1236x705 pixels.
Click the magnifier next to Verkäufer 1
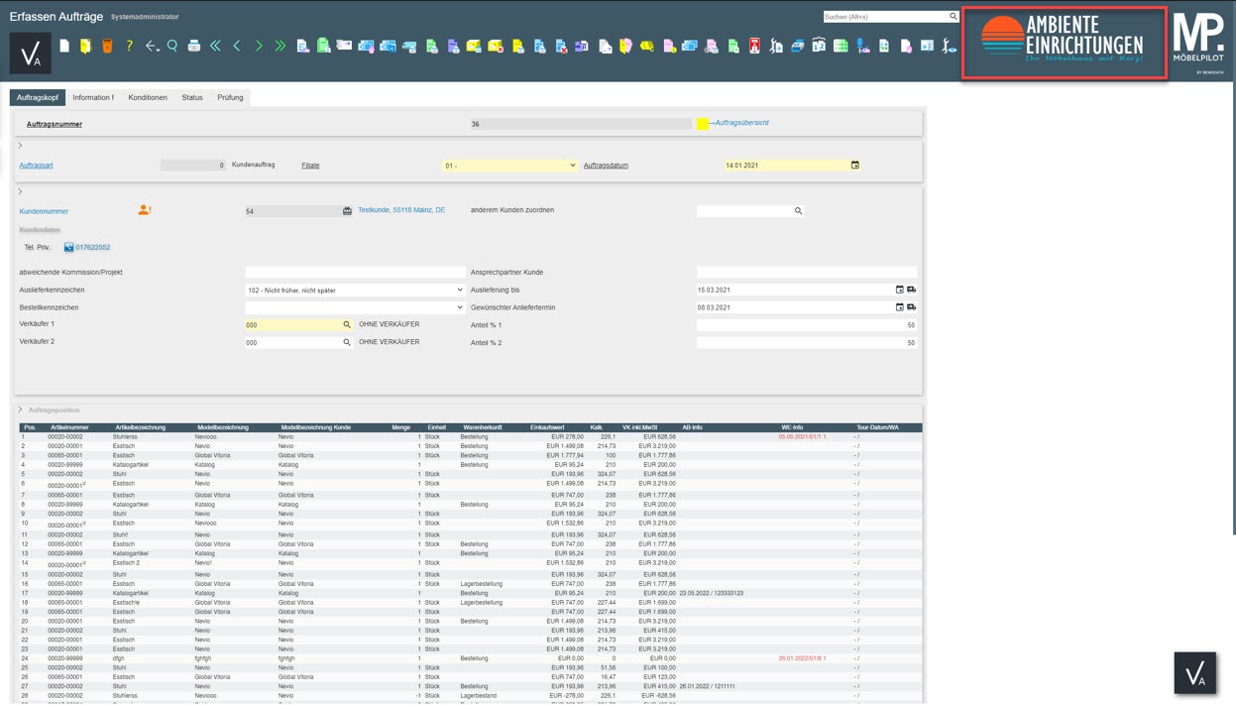pos(347,325)
